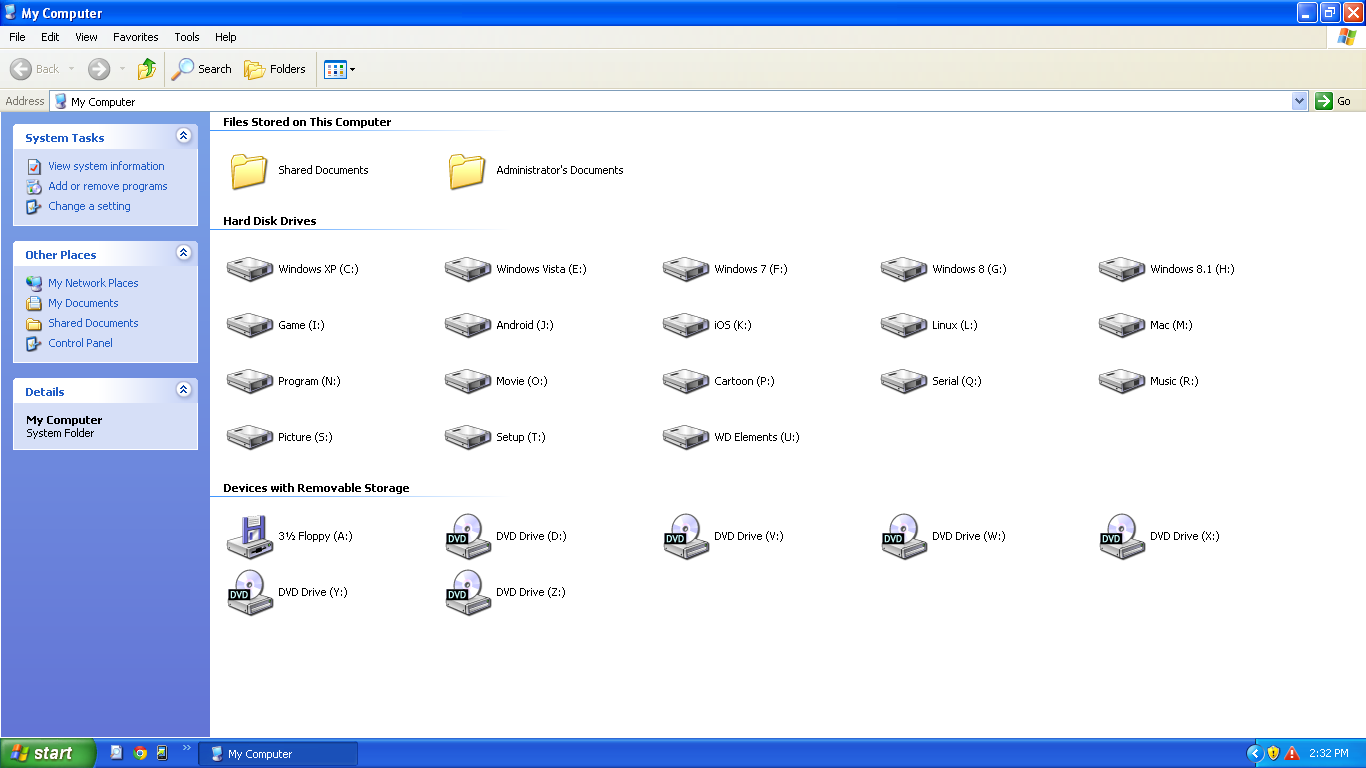Select the Windows 7 (F:) drive icon
This screenshot has height=768, width=1366.
click(686, 269)
